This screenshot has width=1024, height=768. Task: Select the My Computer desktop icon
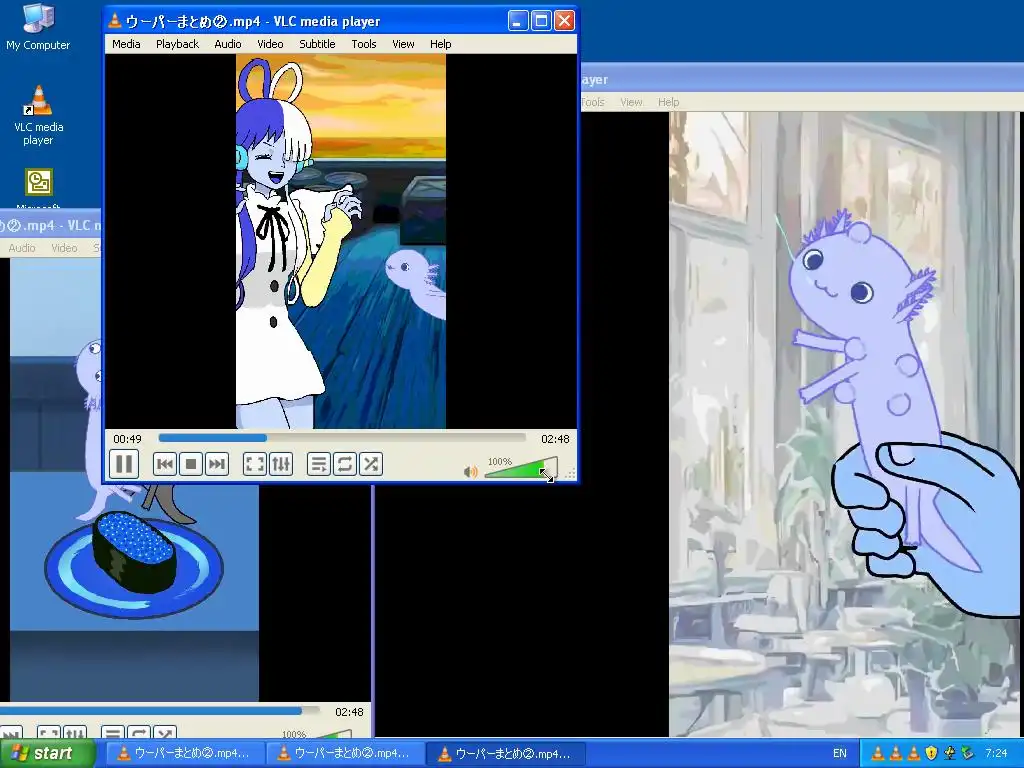(38, 27)
